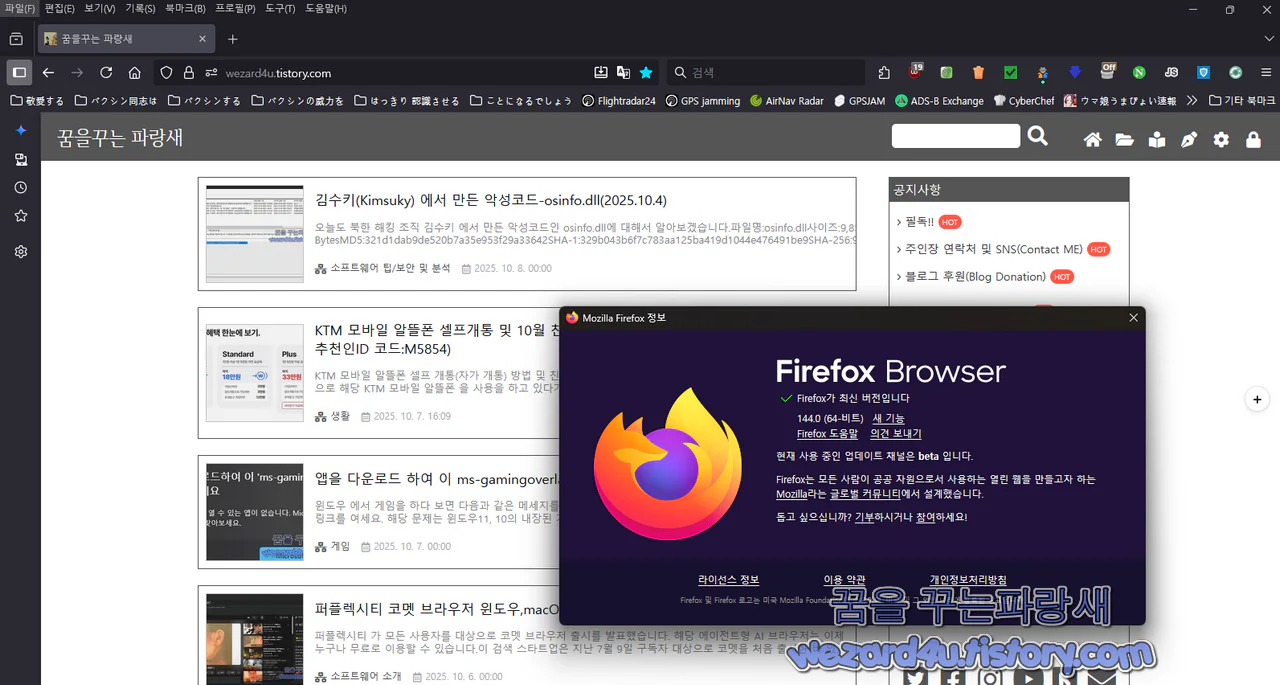Click the blog header search field
Image resolution: width=1280 pixels, height=685 pixels.
[x=955, y=136]
